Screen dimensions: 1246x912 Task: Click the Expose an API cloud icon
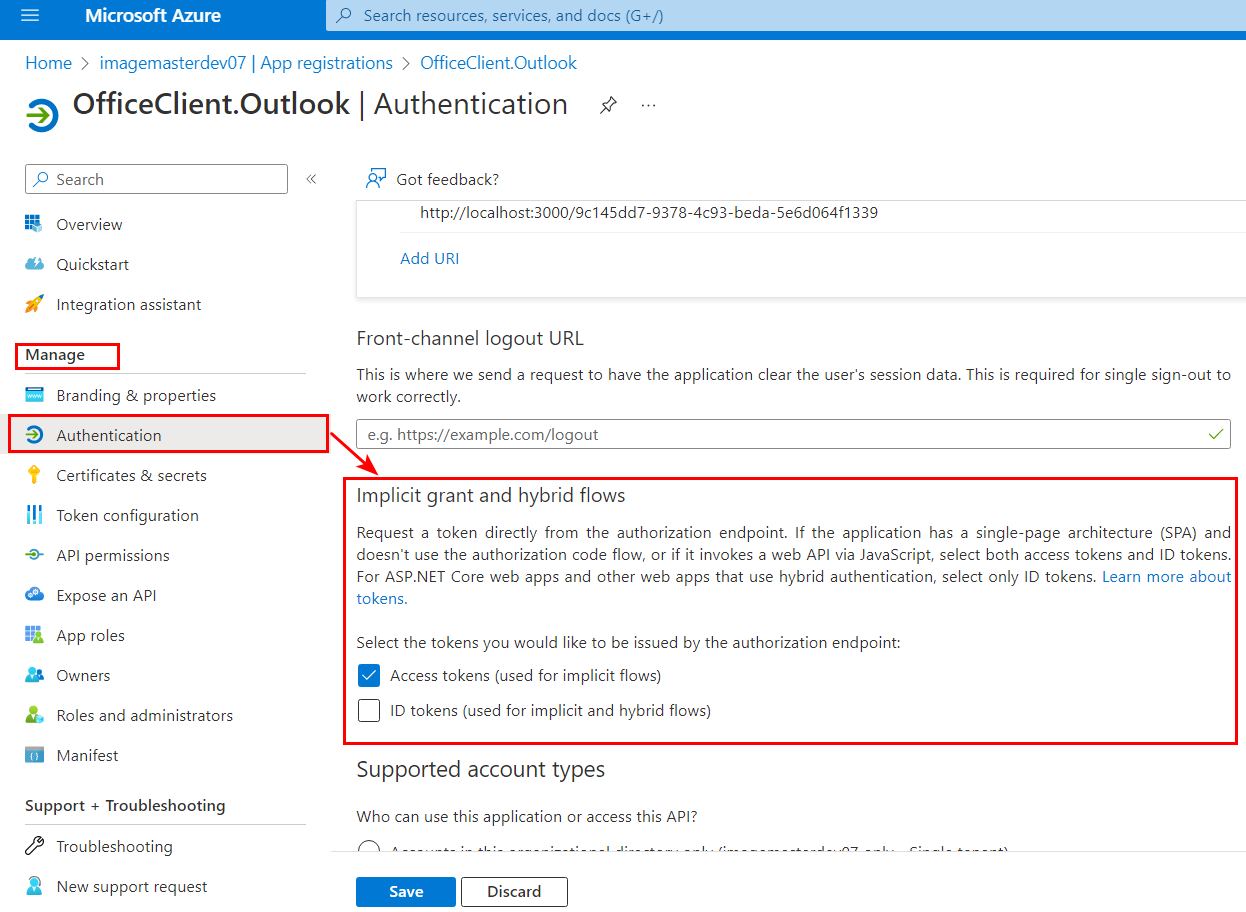click(34, 595)
